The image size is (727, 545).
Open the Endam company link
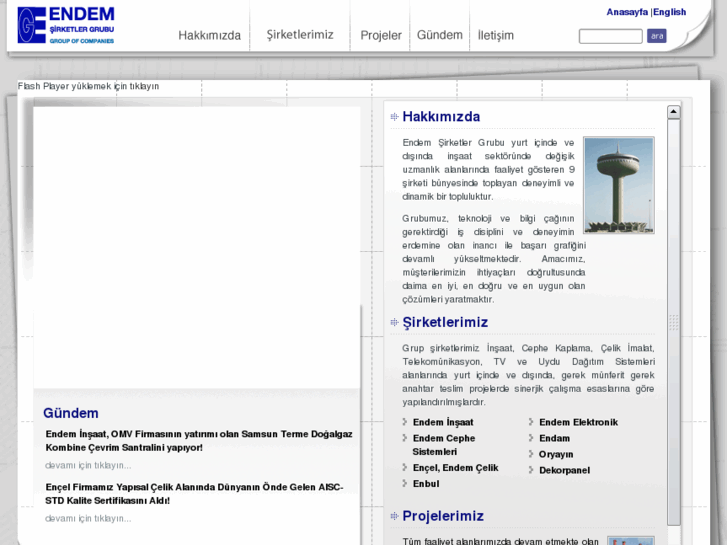pyautogui.click(x=555, y=438)
